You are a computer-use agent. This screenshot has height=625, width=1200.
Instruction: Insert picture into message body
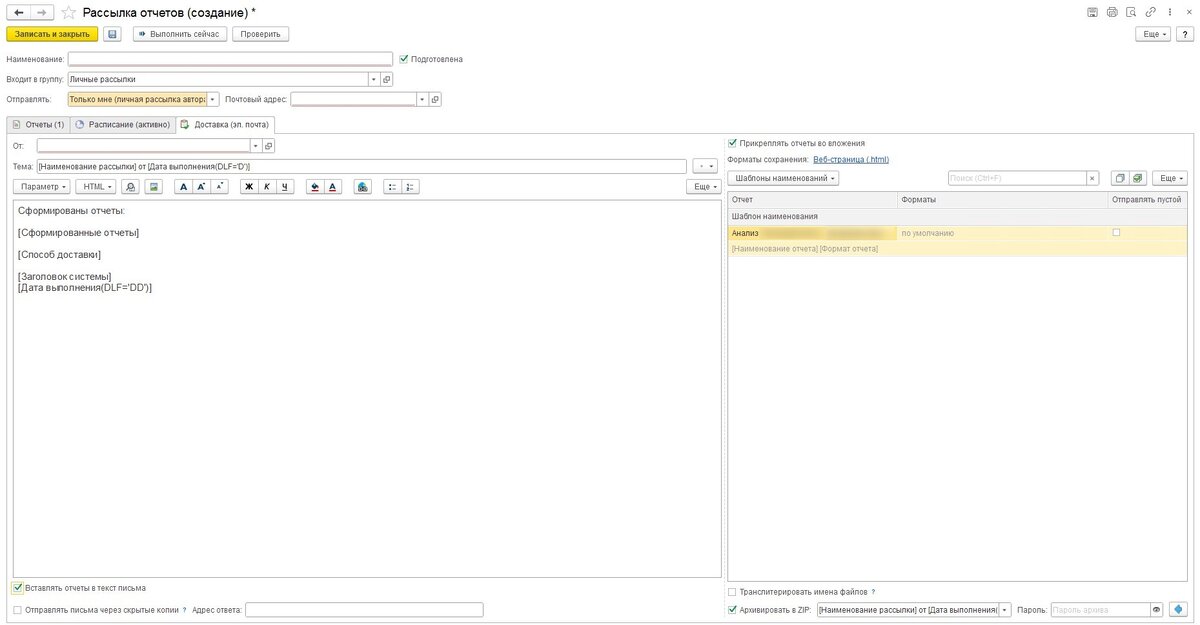click(154, 187)
